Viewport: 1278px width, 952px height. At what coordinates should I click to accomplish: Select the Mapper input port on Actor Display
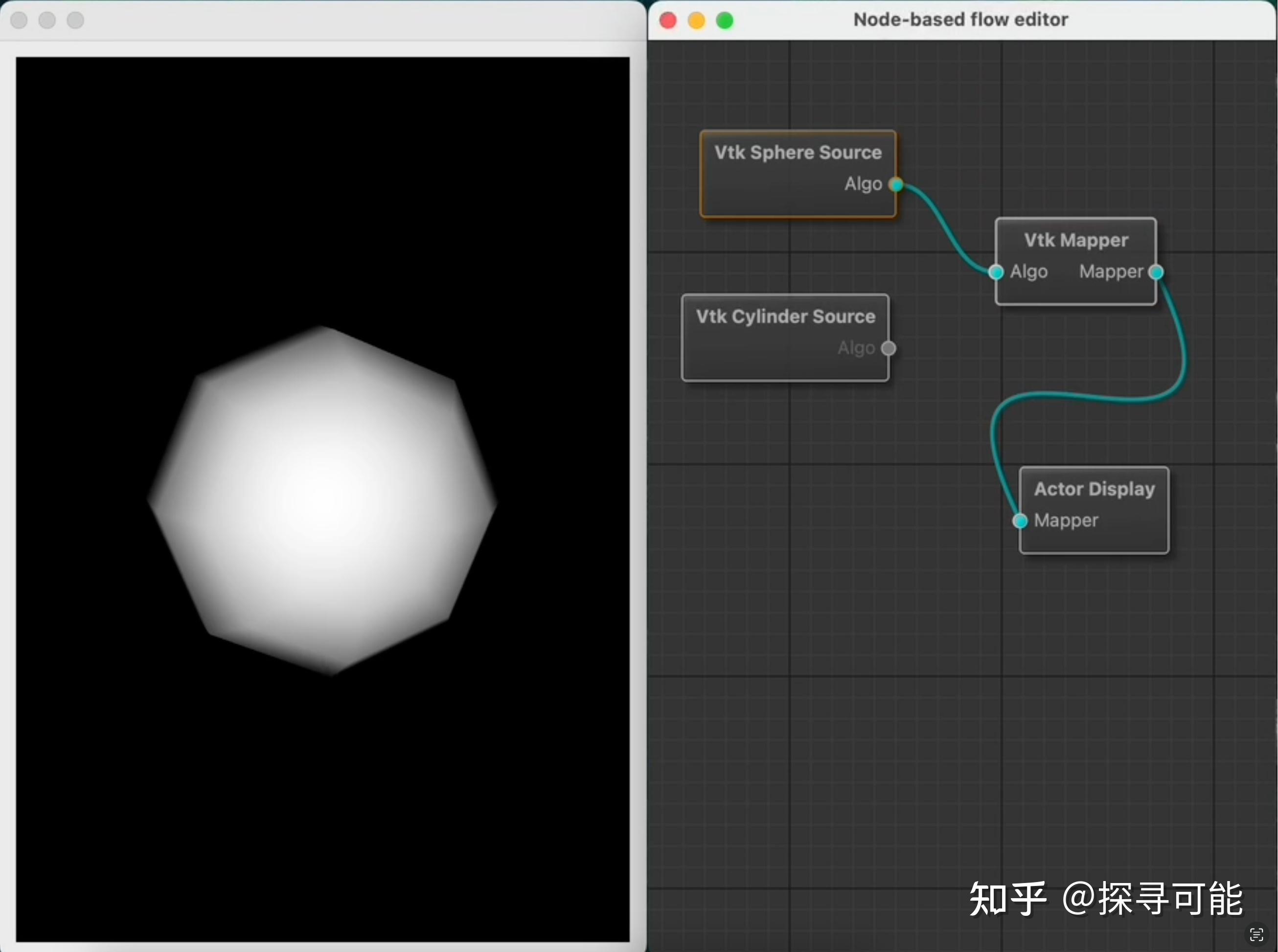(1020, 521)
